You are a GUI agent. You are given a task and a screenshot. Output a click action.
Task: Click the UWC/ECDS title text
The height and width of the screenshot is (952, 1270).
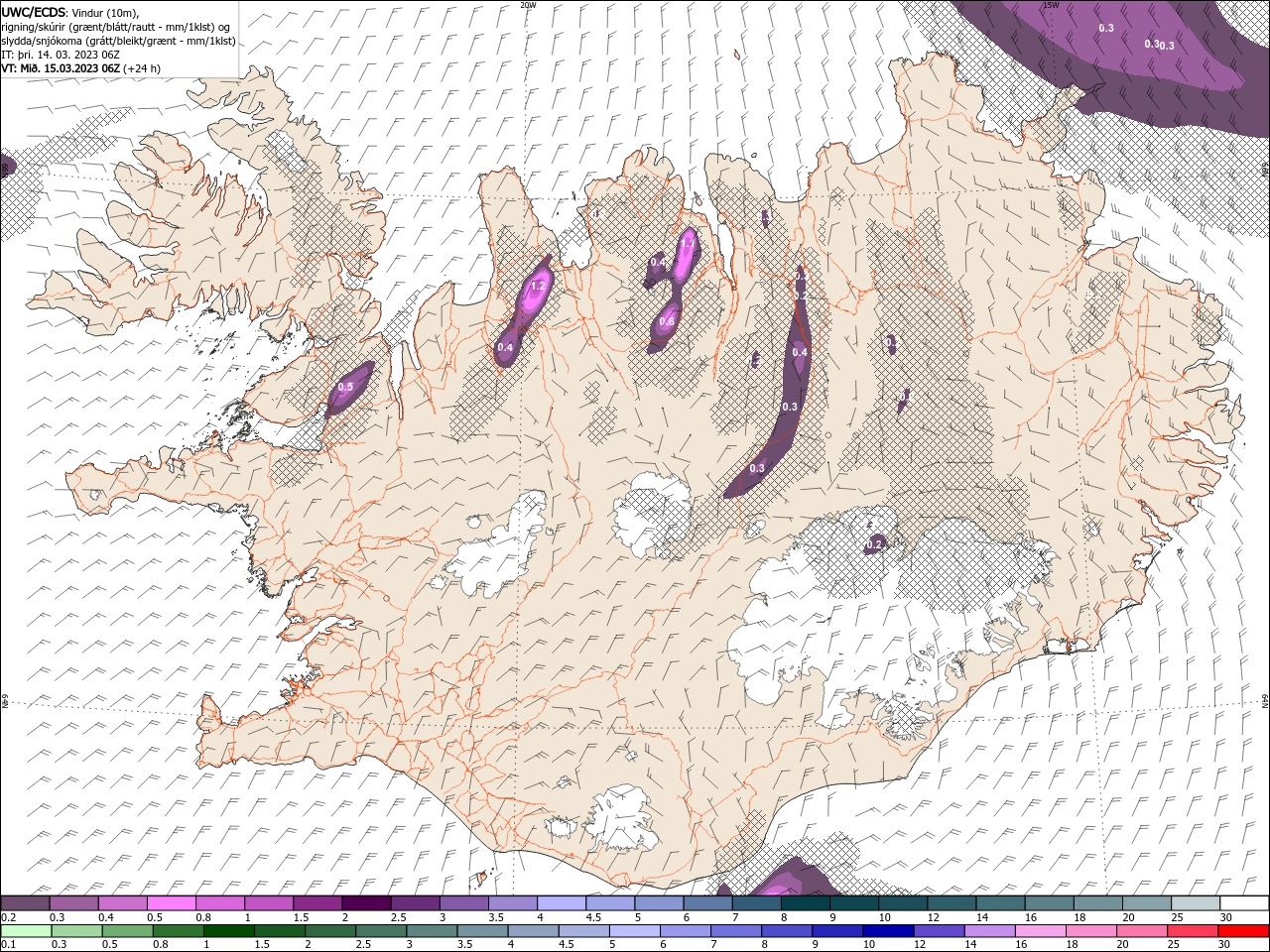tap(35, 12)
